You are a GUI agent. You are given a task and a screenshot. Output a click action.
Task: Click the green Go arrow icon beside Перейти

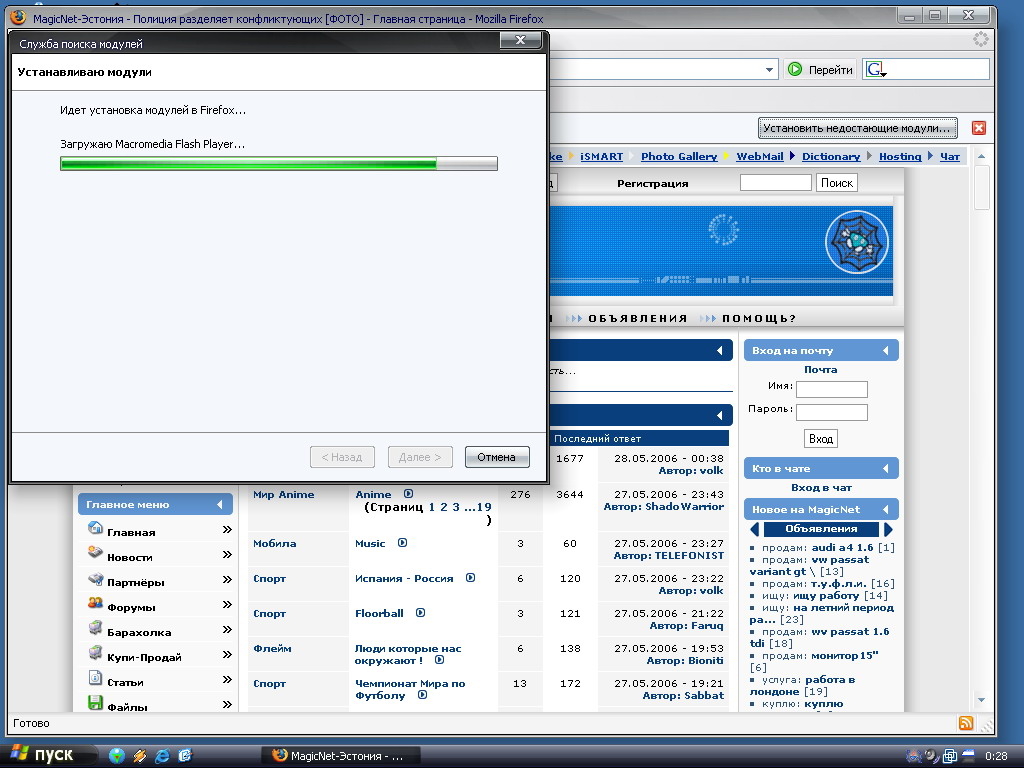coord(795,69)
